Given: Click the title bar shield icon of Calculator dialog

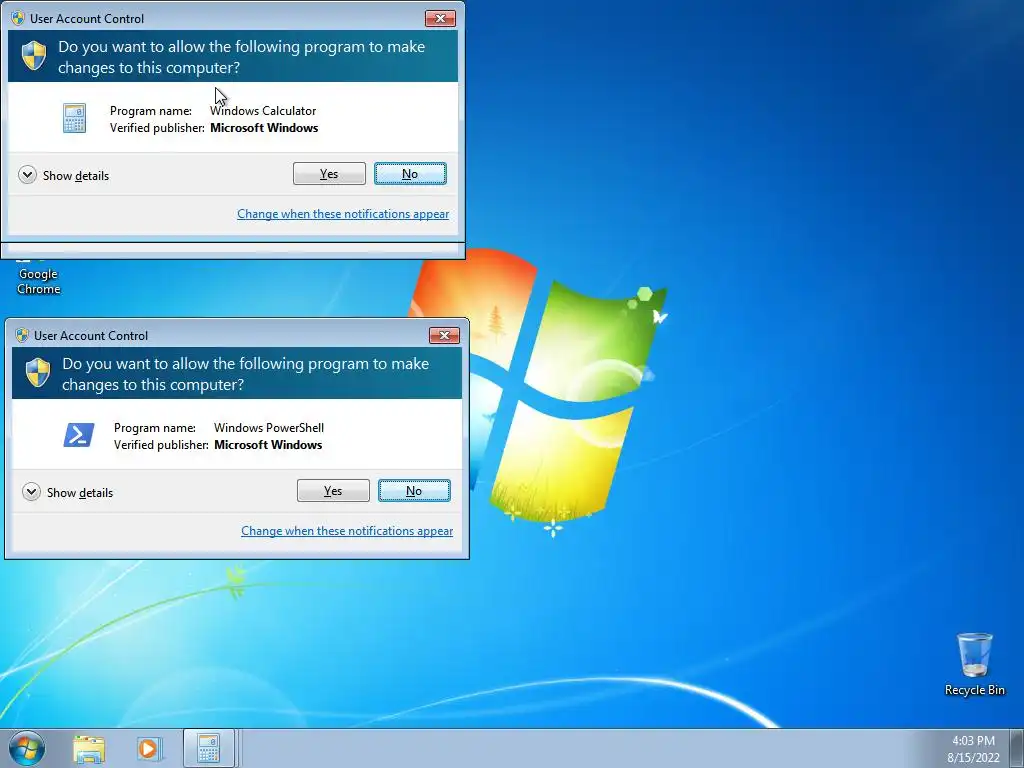Looking at the screenshot, I should pyautogui.click(x=18, y=18).
